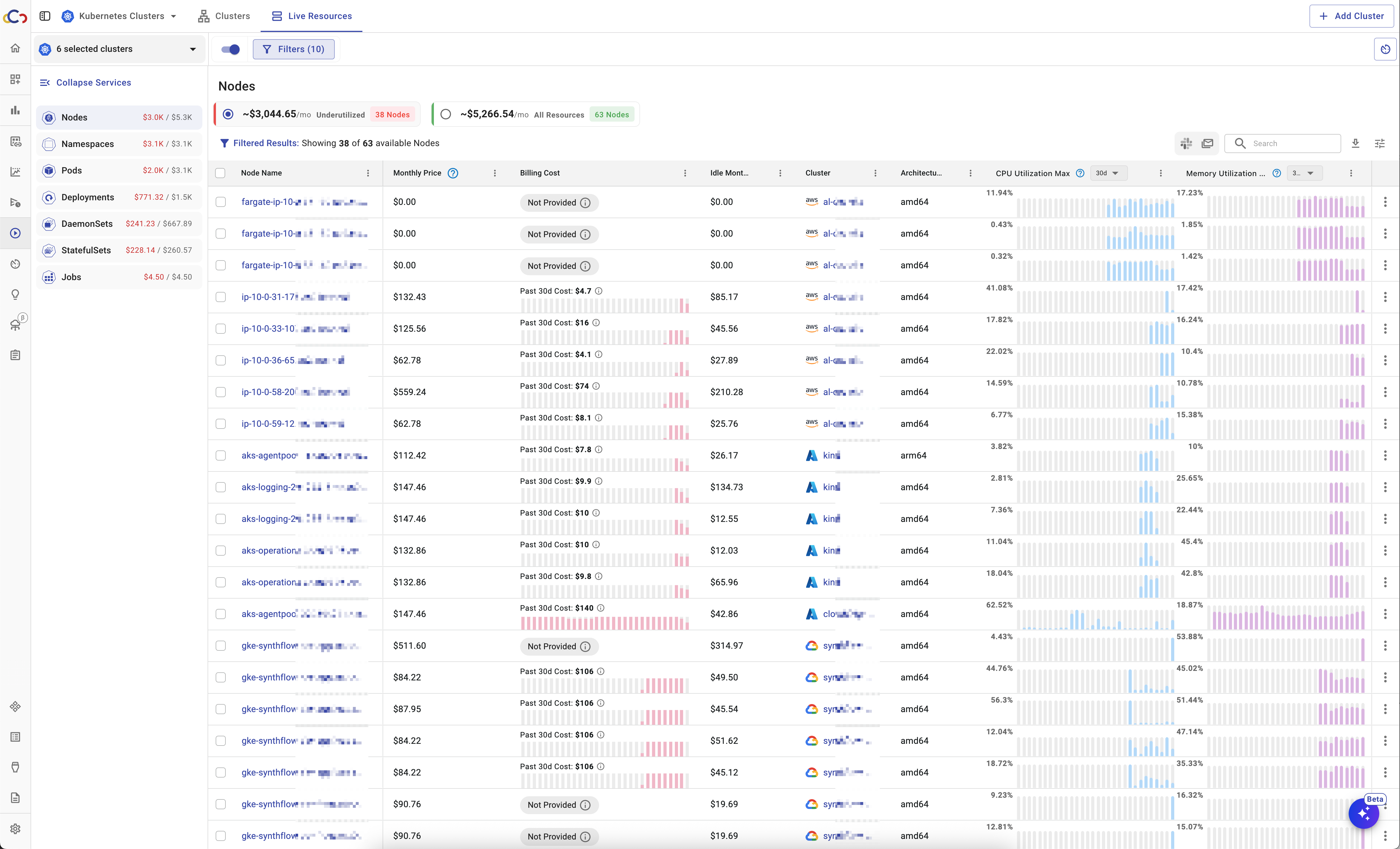Click Monthly Price help icon
The image size is (1400, 849).
(x=452, y=173)
